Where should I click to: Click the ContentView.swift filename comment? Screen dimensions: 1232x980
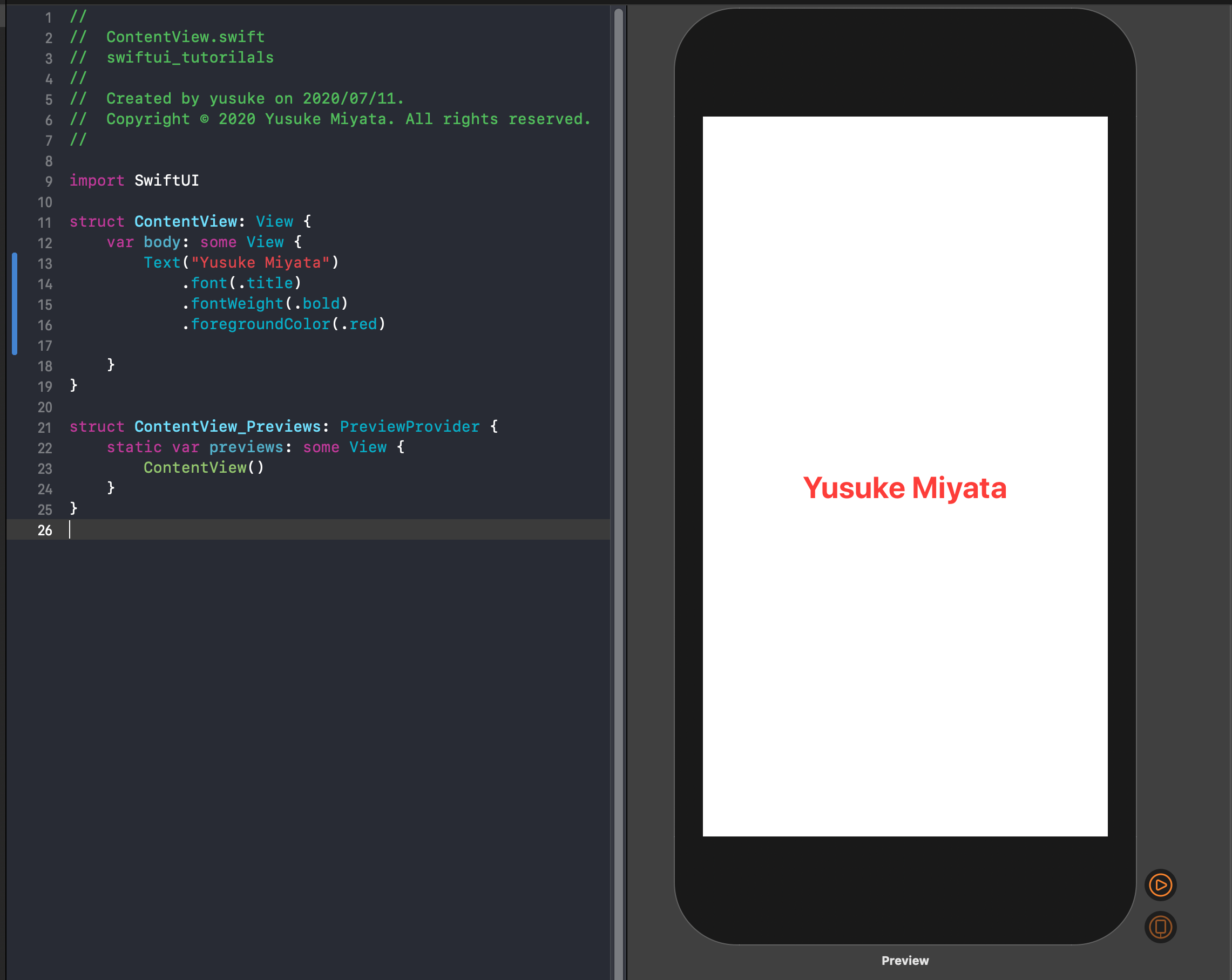185,37
